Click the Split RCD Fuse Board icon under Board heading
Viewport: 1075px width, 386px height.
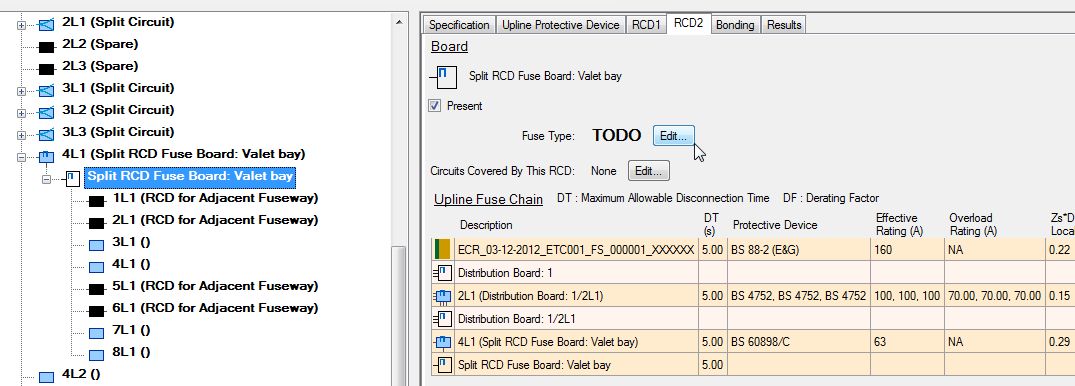pos(444,77)
